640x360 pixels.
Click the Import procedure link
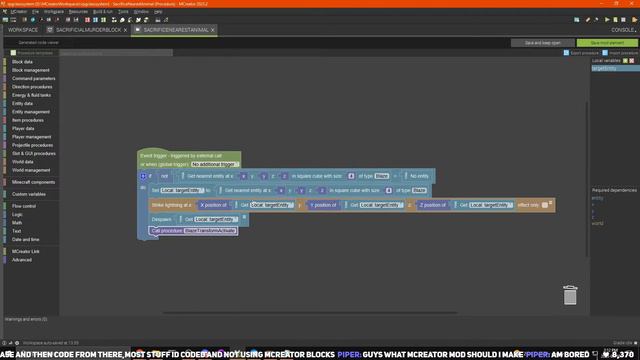[623, 53]
